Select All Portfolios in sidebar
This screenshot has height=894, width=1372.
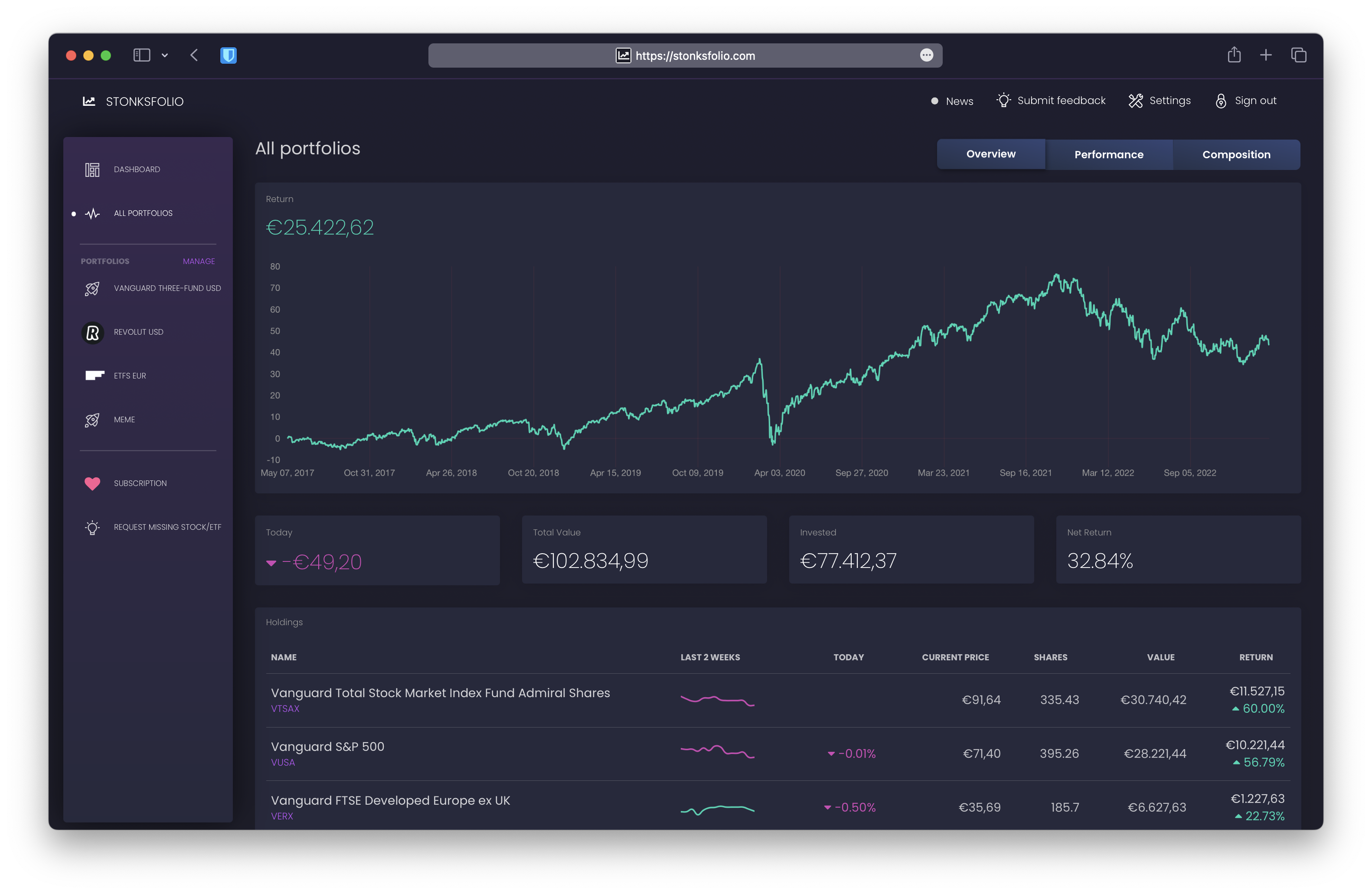click(x=143, y=213)
